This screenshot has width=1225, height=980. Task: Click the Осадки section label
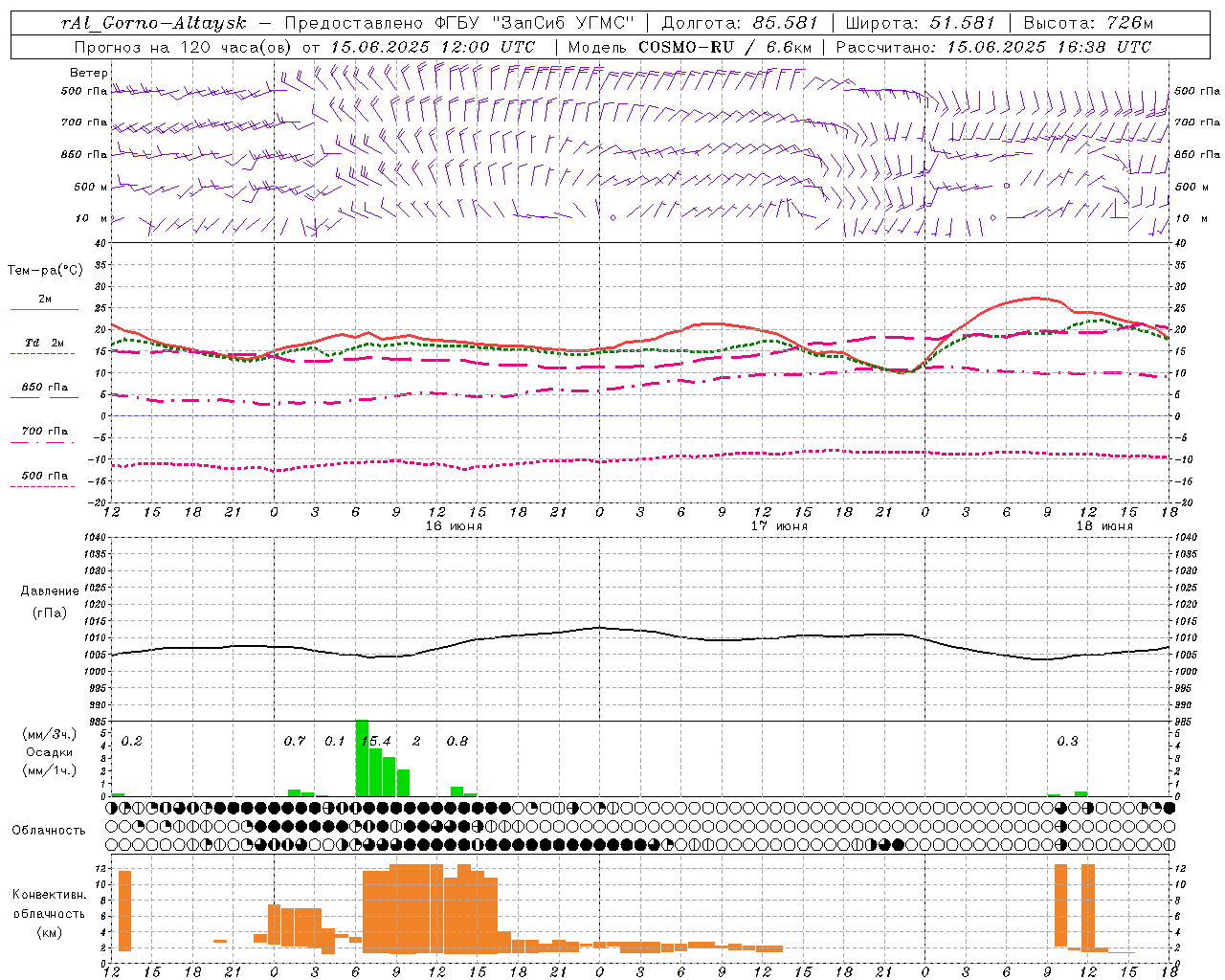49,752
